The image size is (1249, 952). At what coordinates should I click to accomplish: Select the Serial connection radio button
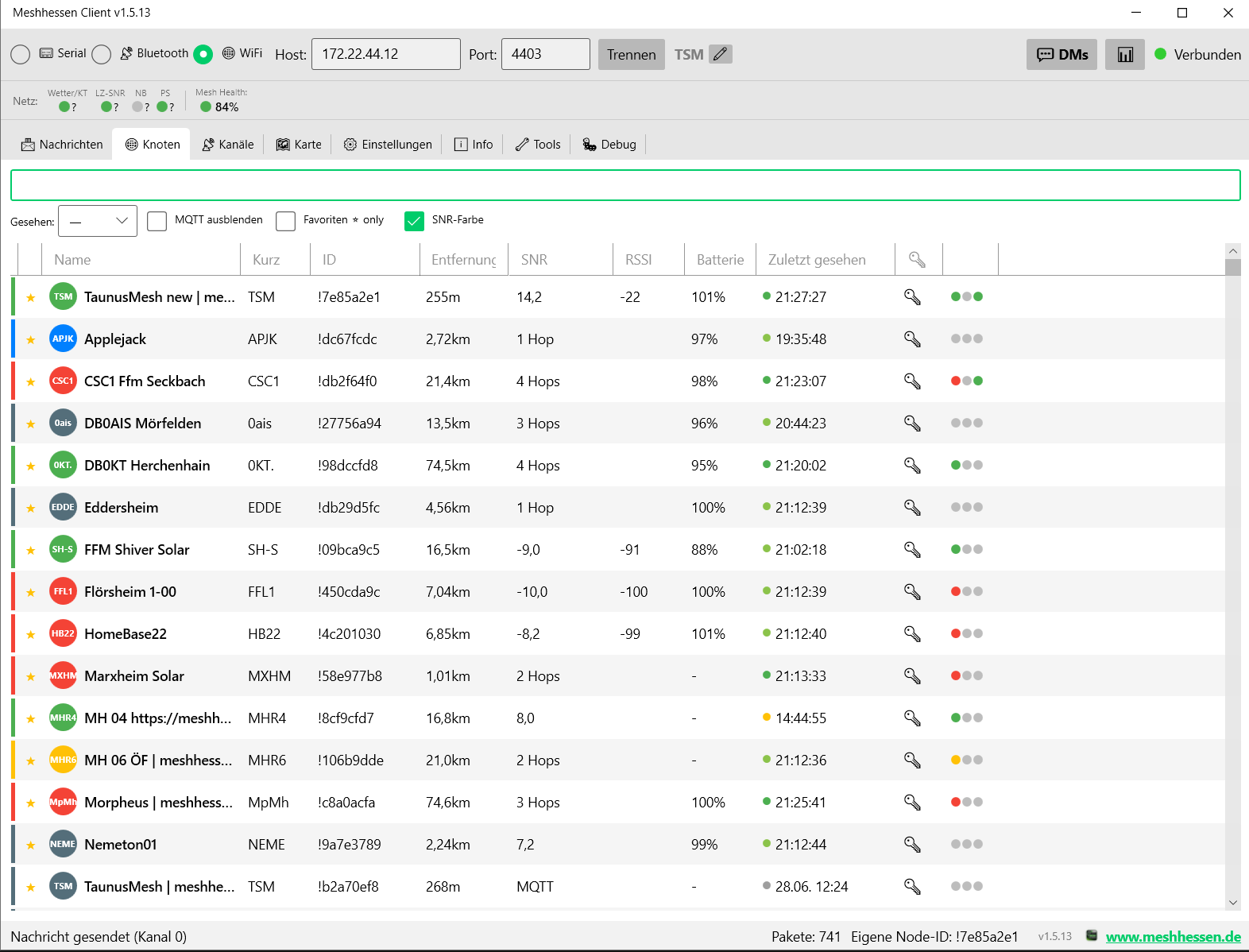coord(21,54)
